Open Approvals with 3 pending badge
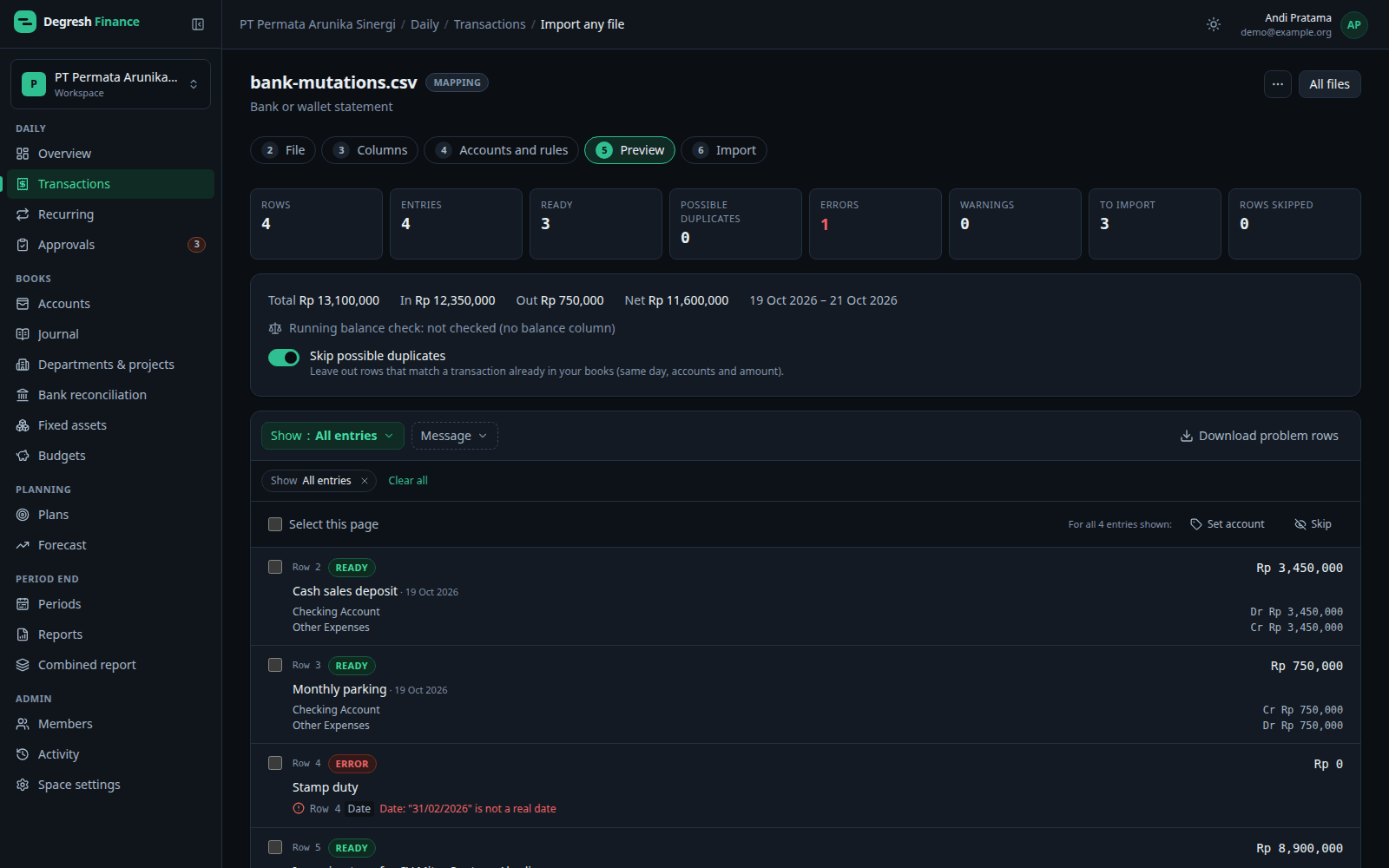Image resolution: width=1389 pixels, height=868 pixels. pos(110,245)
